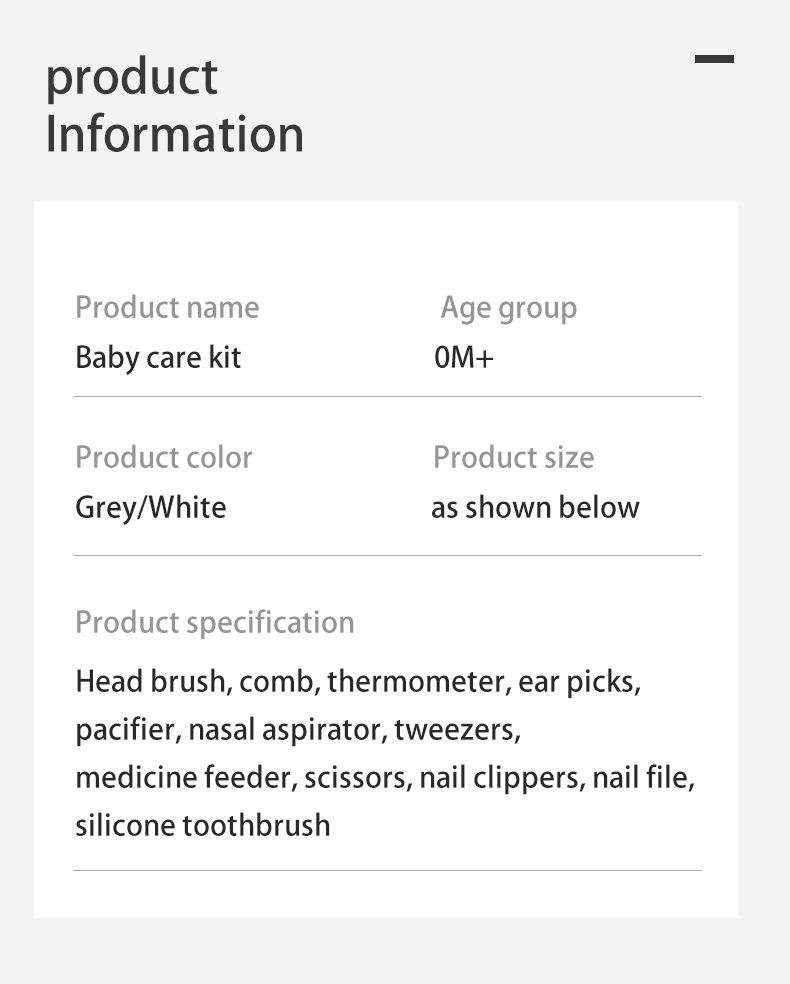The height and width of the screenshot is (984, 790).
Task: Click the words "ear picks" in specification
Action: pos(577,682)
